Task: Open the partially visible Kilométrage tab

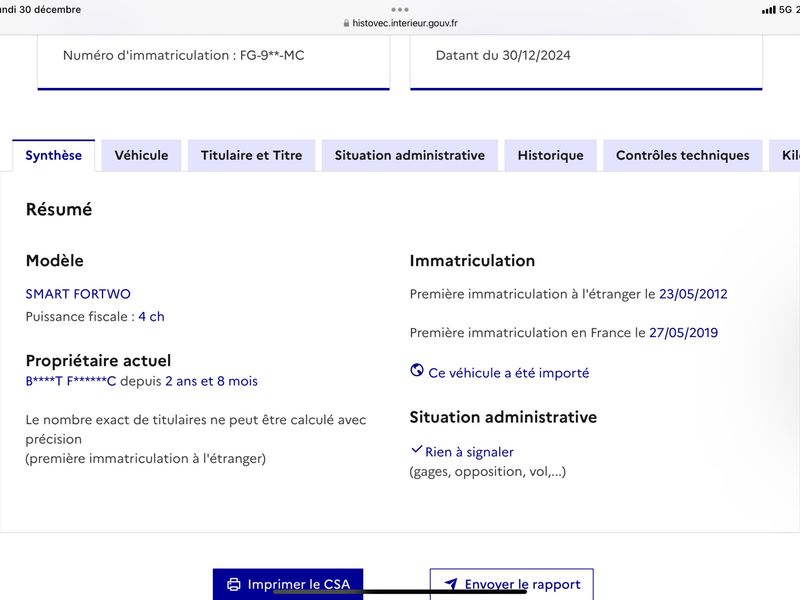Action: click(x=785, y=155)
